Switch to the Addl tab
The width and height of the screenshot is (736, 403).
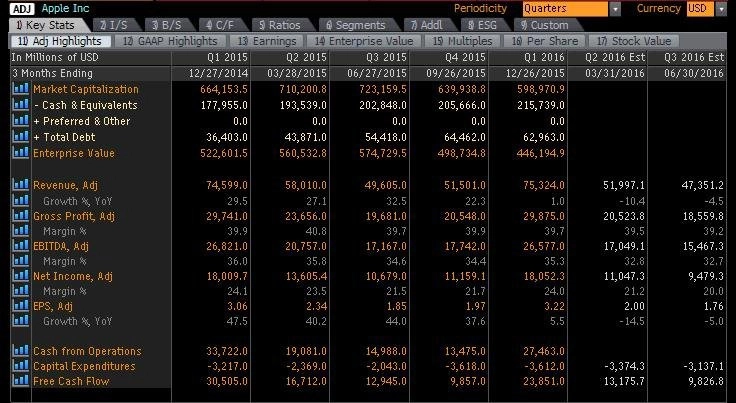pos(427,25)
